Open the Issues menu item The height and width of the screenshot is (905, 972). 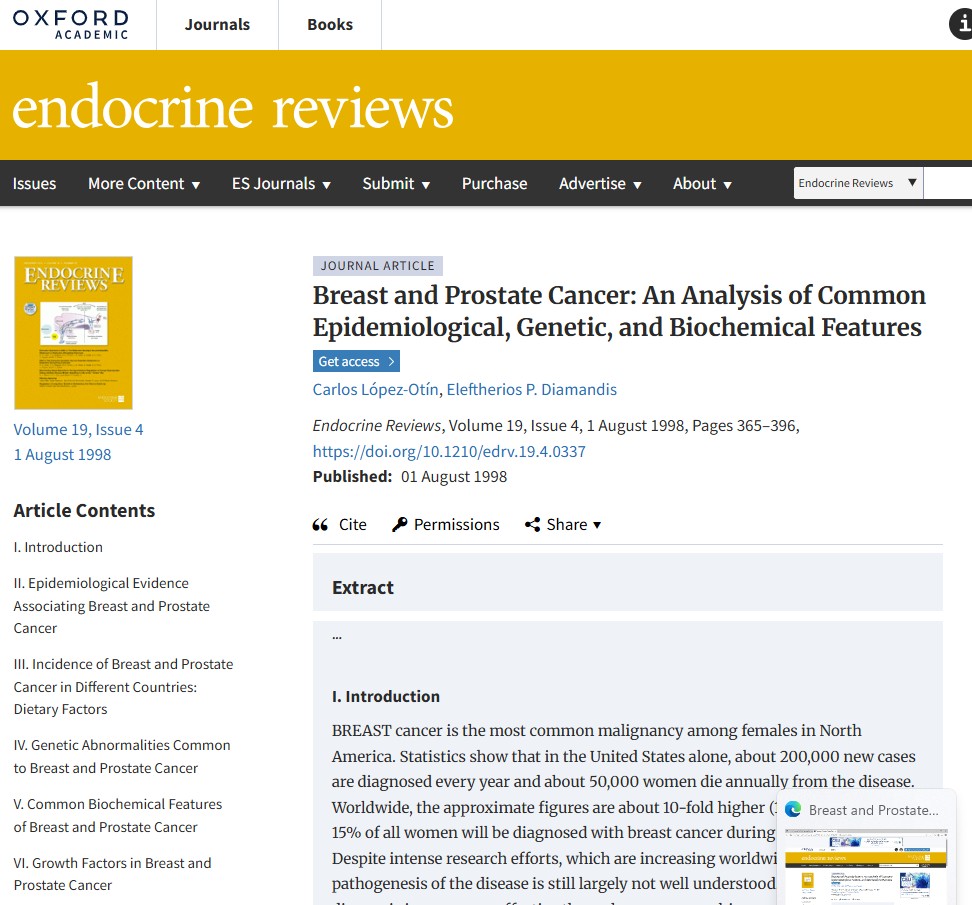click(x=34, y=184)
